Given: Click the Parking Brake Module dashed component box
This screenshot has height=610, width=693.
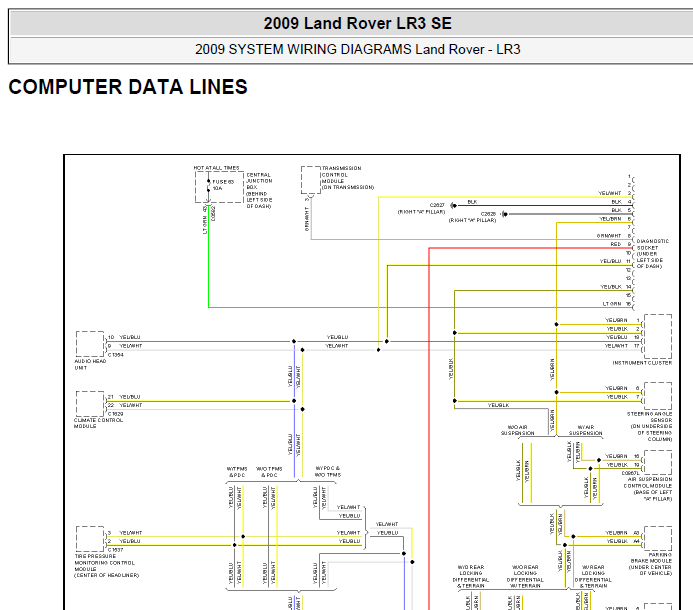Looking at the screenshot, I should (x=658, y=538).
